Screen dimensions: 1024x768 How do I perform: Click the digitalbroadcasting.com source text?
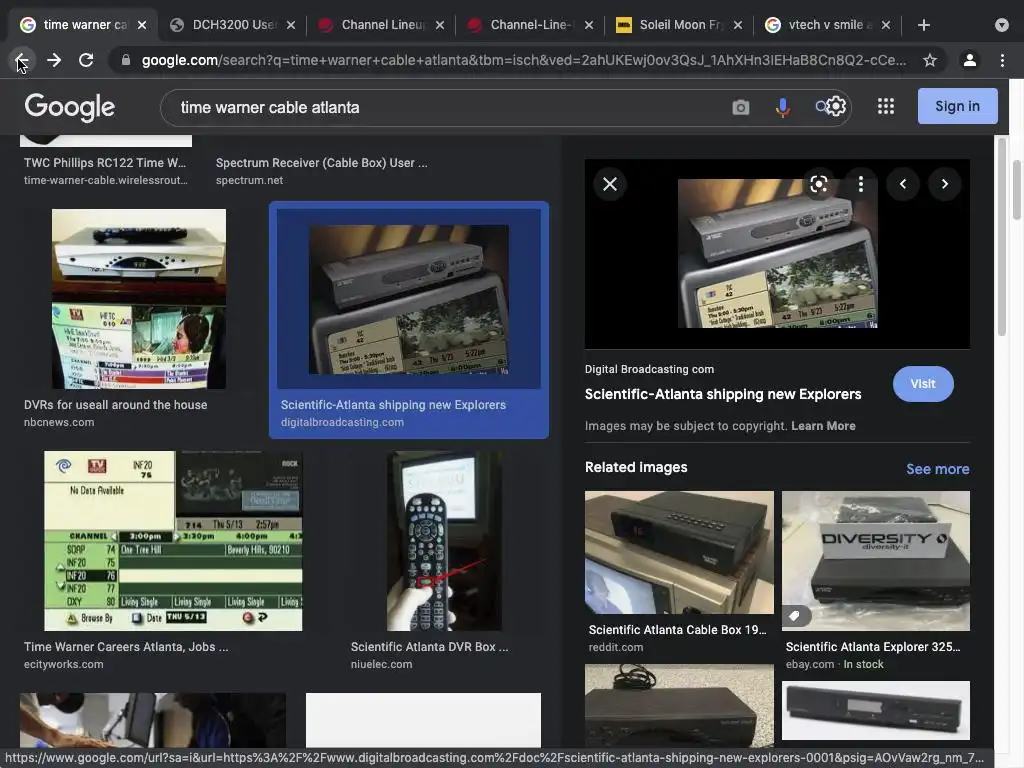coord(342,423)
